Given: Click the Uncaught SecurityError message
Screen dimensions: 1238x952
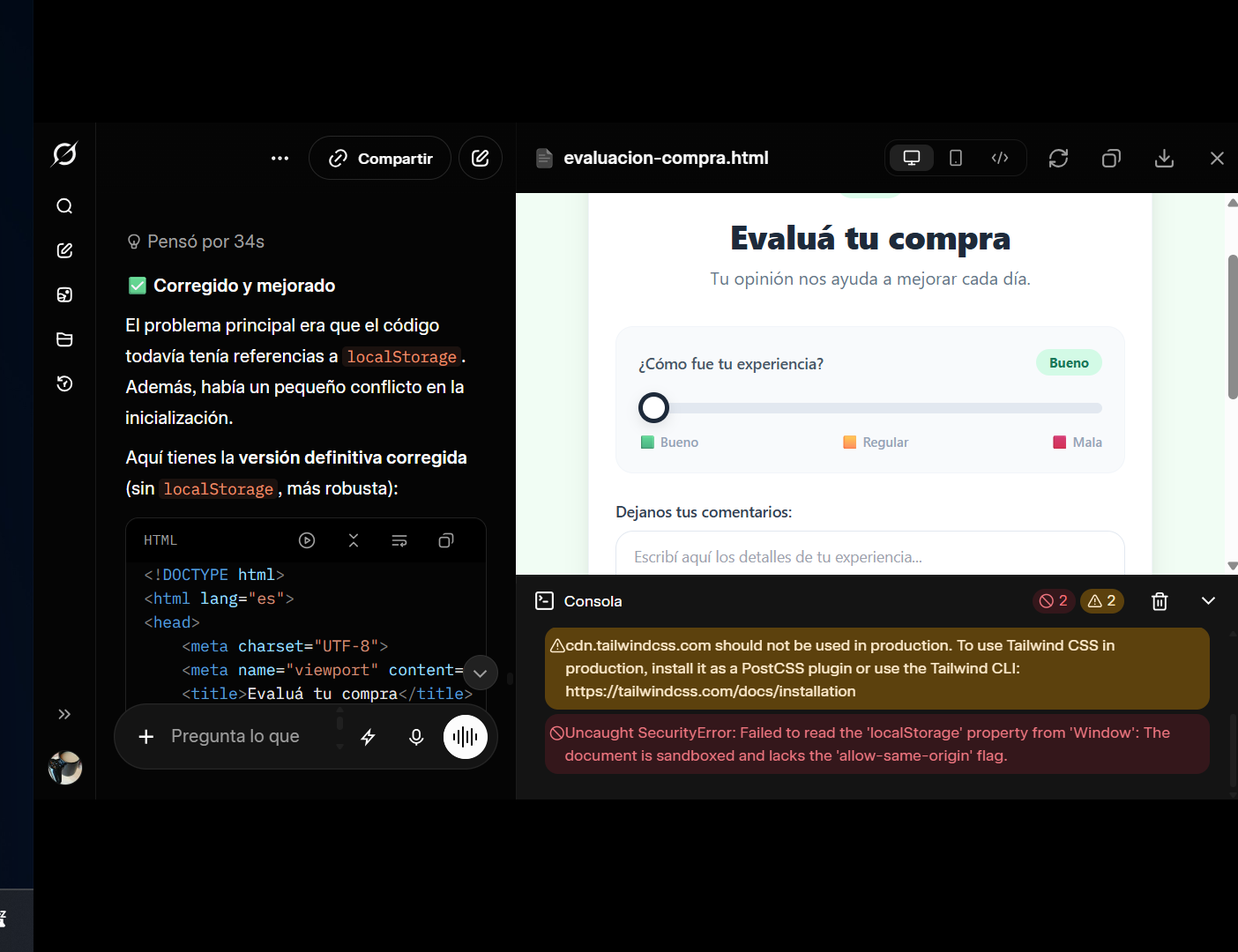Looking at the screenshot, I should [x=876, y=744].
